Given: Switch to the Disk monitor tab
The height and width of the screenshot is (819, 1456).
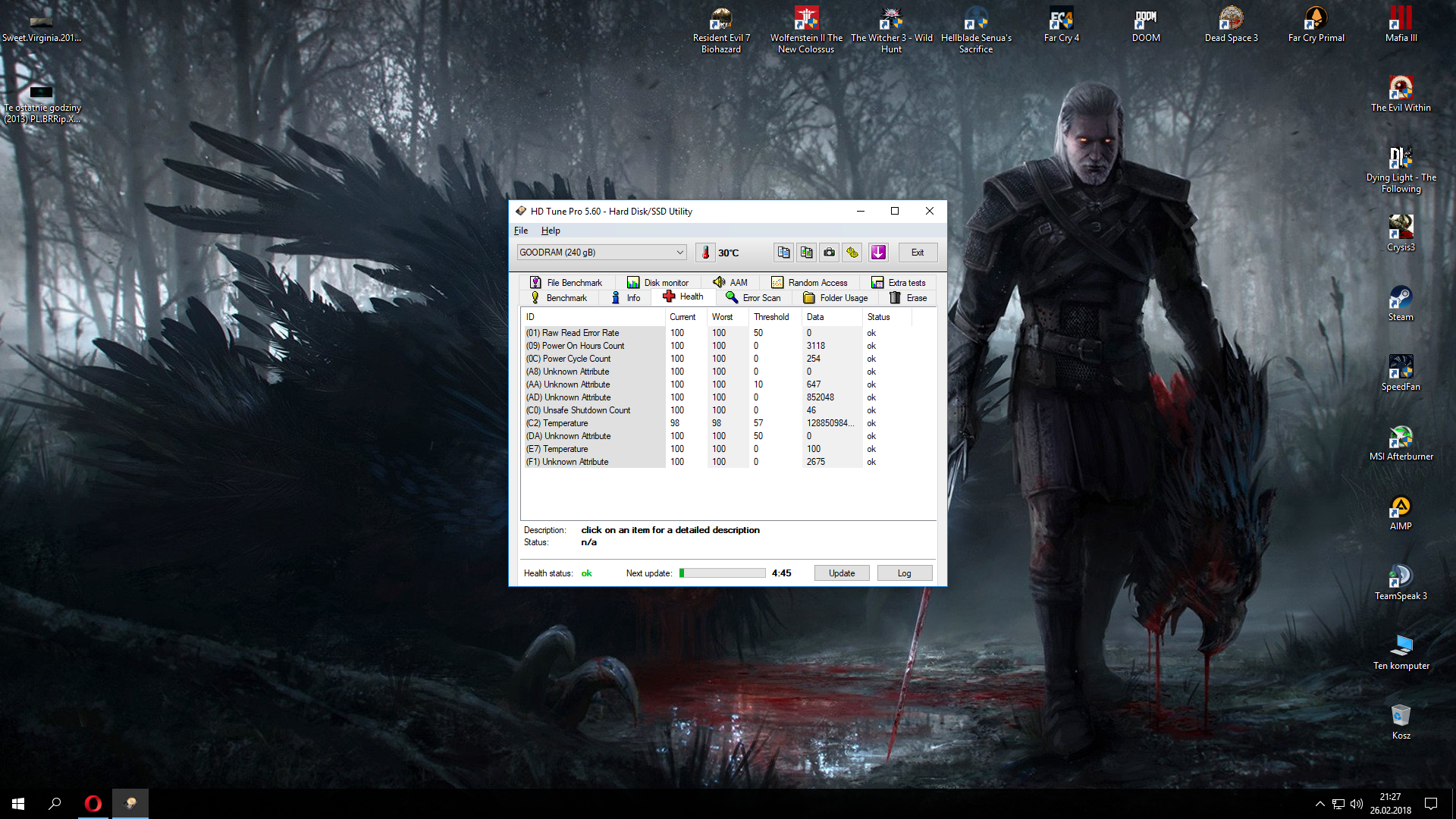Looking at the screenshot, I should pyautogui.click(x=657, y=283).
